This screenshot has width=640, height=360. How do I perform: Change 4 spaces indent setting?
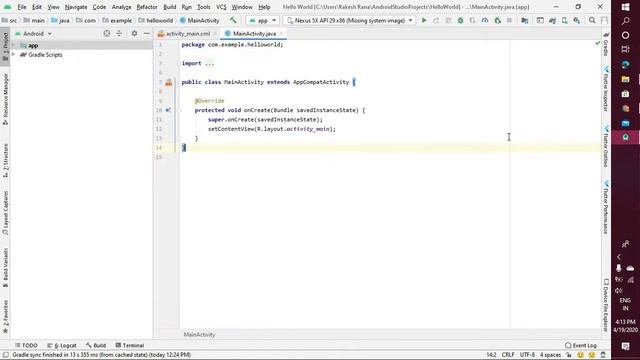tap(550, 355)
